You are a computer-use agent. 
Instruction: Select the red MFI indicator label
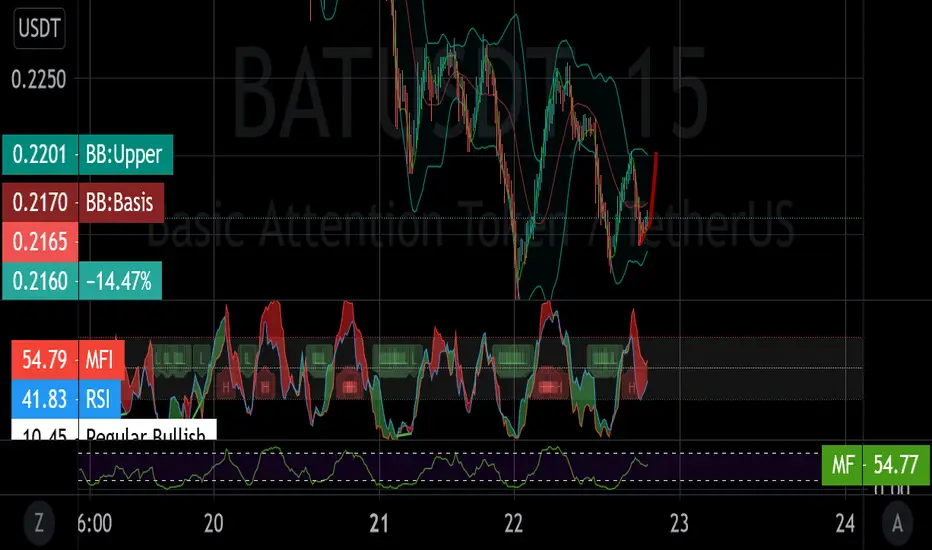[x=101, y=360]
